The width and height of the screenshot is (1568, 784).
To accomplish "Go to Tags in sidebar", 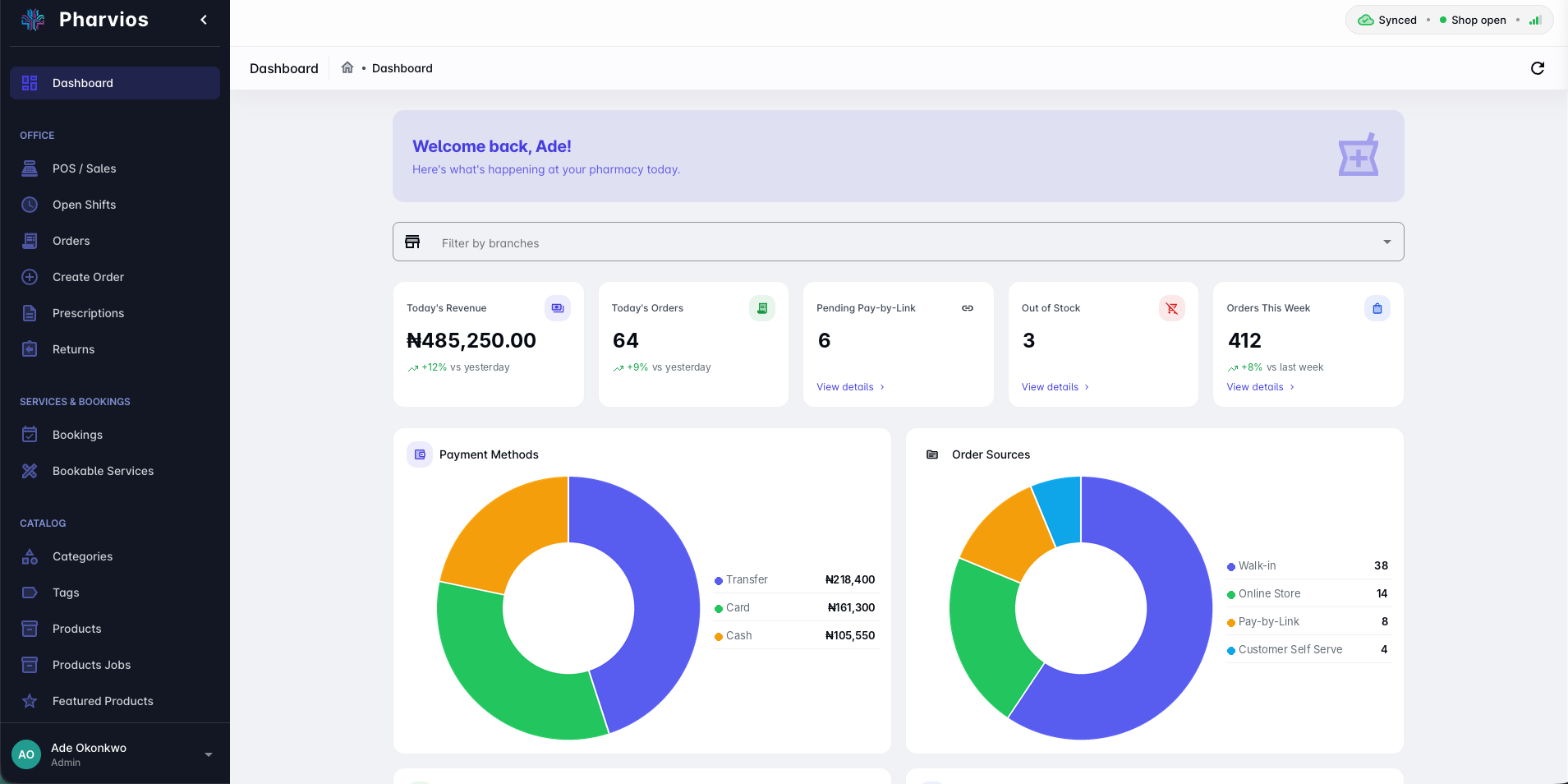I will (x=115, y=593).
